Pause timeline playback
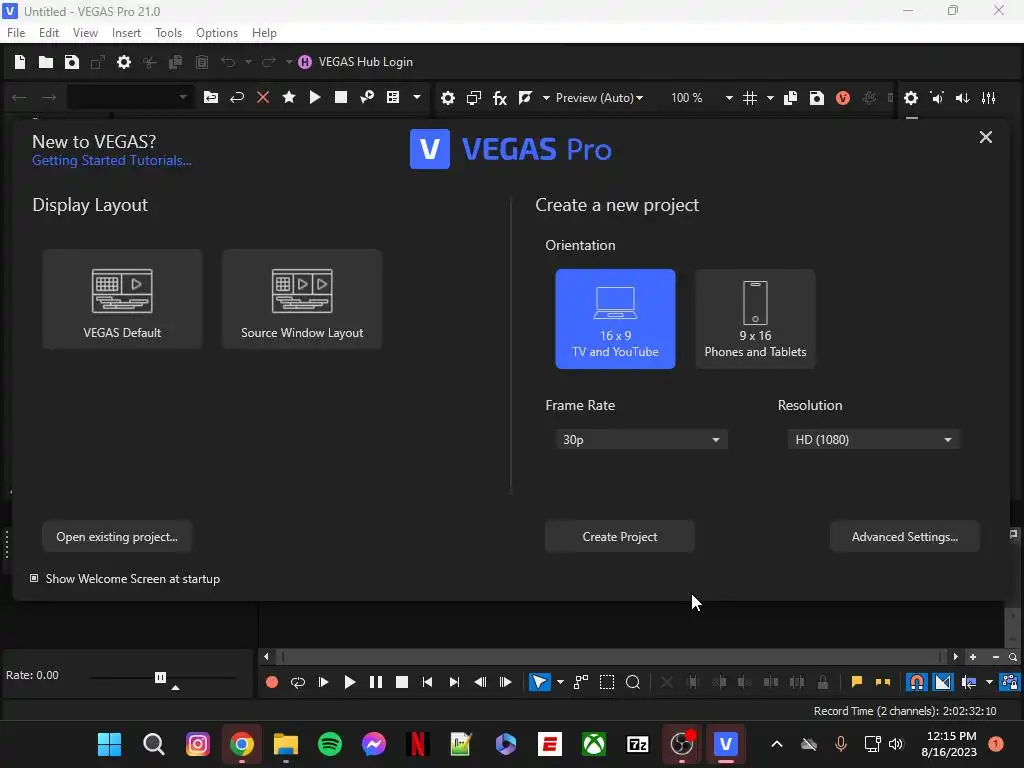Image resolution: width=1024 pixels, height=768 pixels. 376,682
